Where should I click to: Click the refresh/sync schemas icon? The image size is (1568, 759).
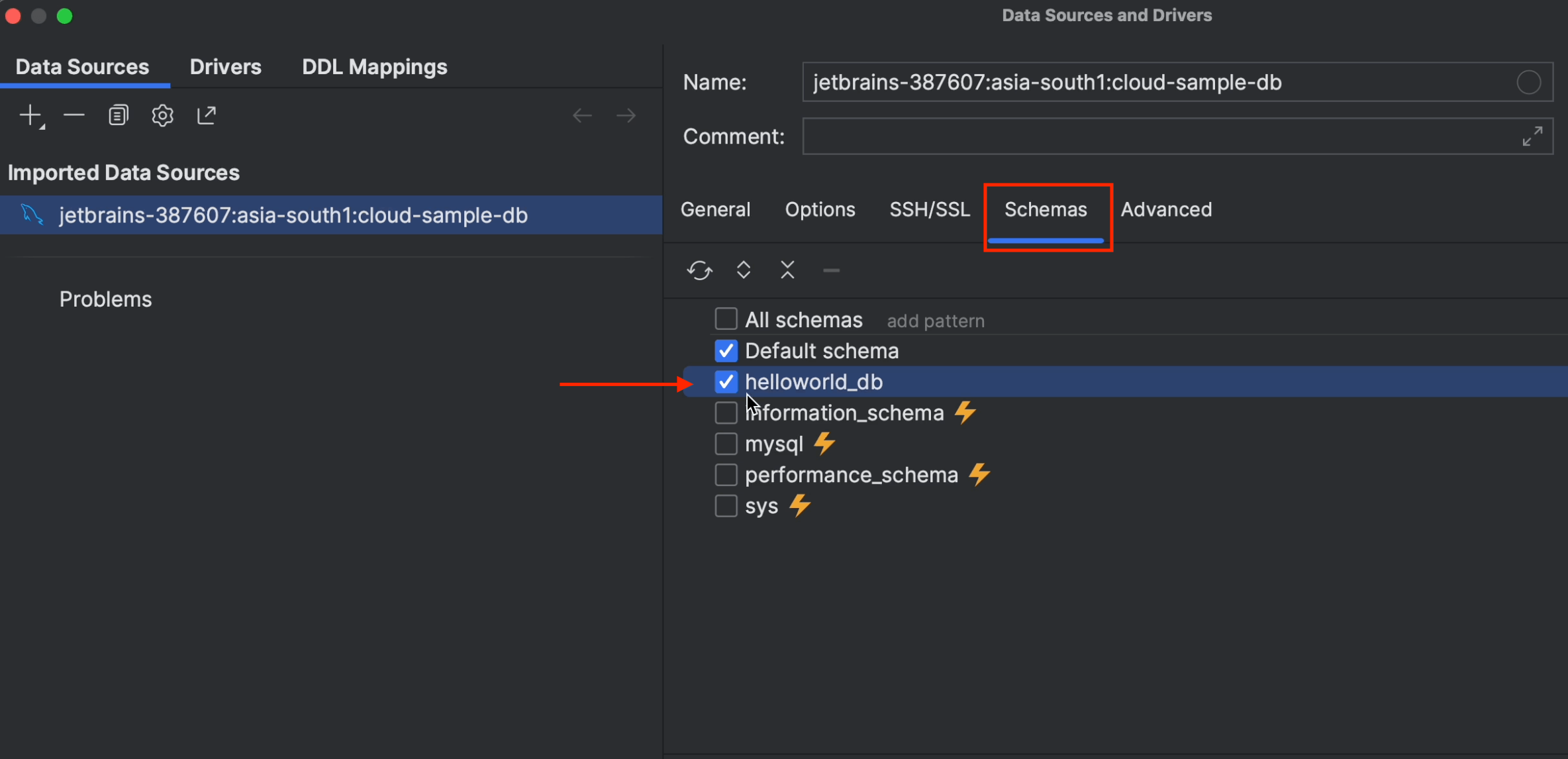[700, 270]
